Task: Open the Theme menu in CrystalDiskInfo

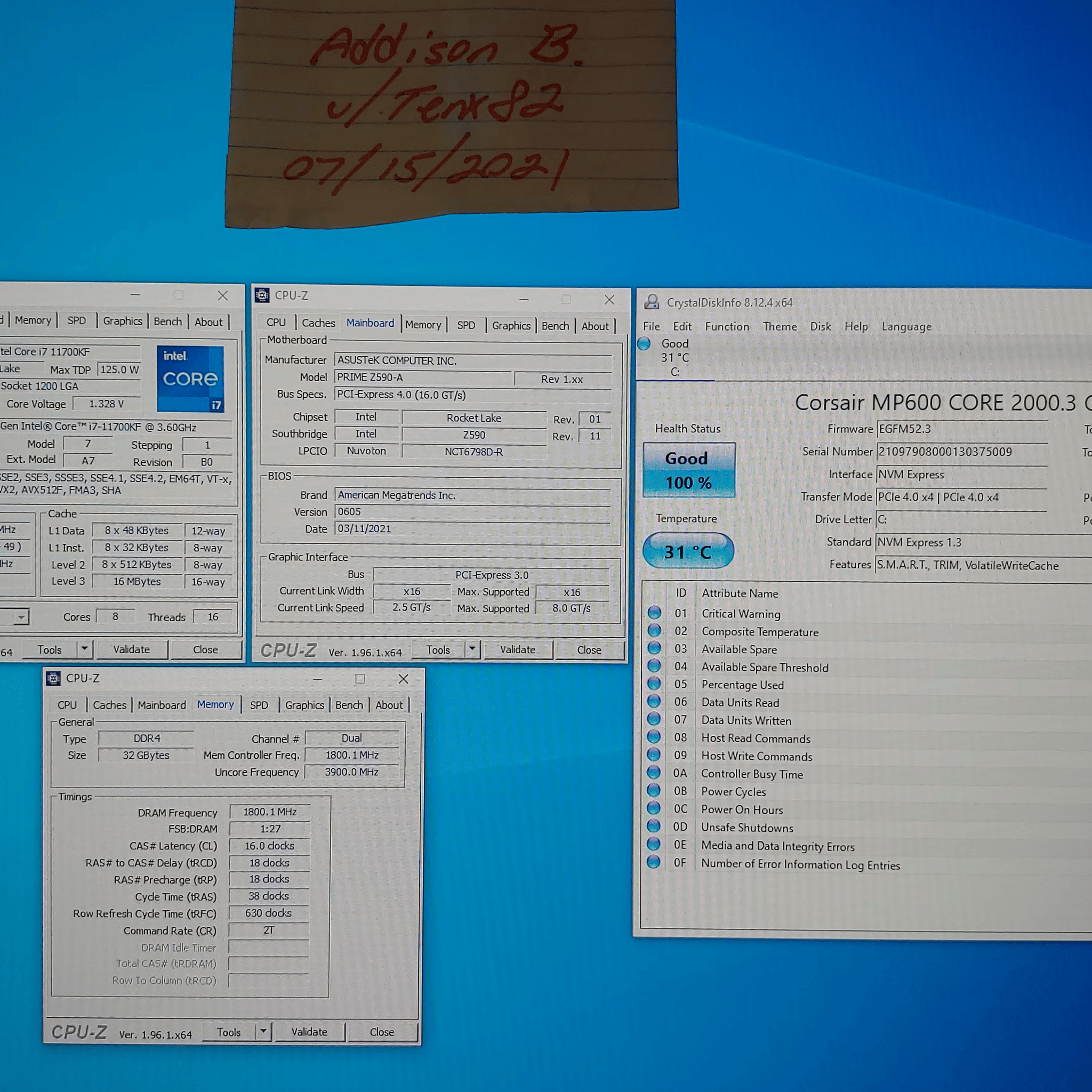Action: click(780, 326)
